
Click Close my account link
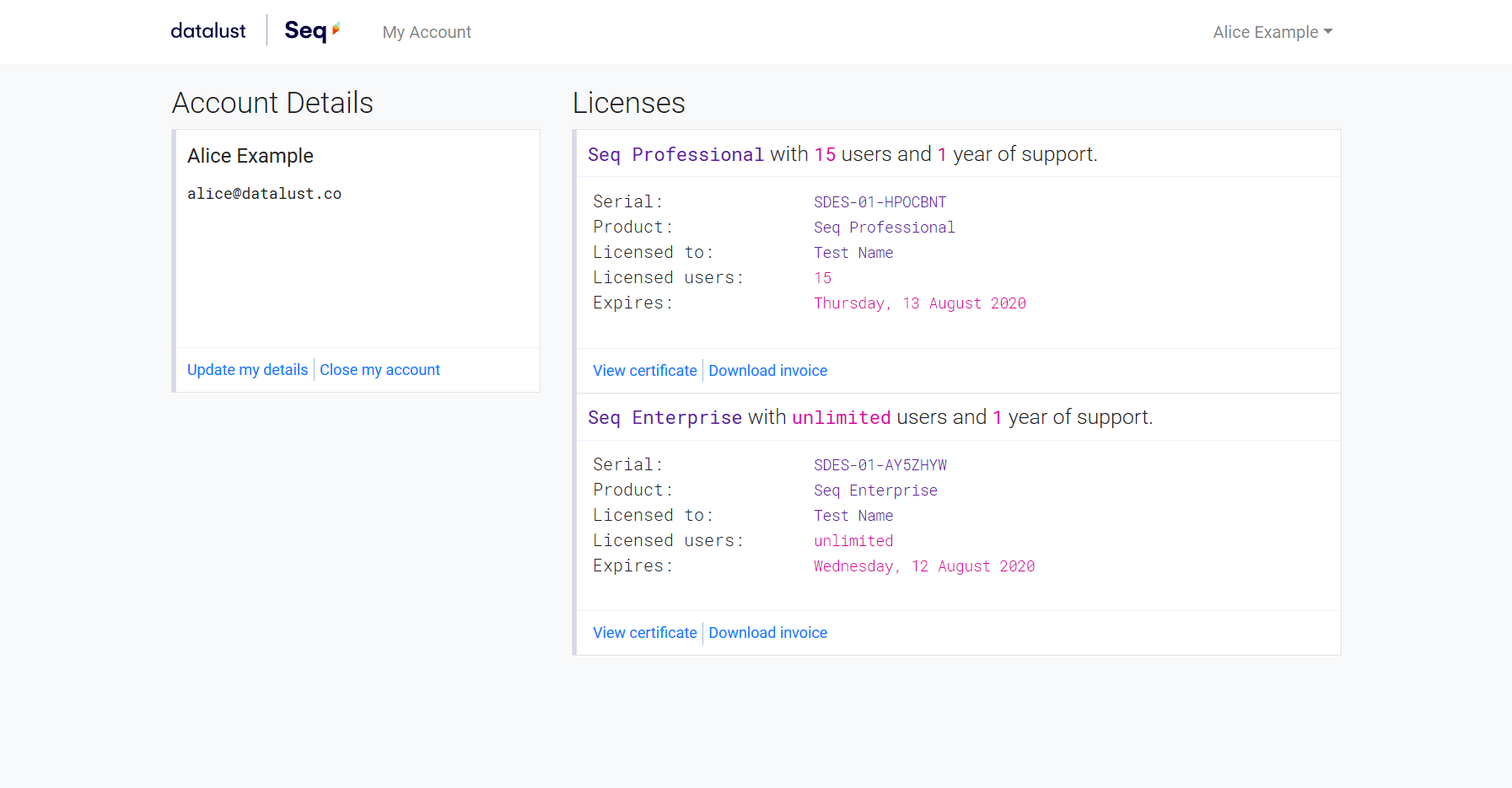(379, 370)
